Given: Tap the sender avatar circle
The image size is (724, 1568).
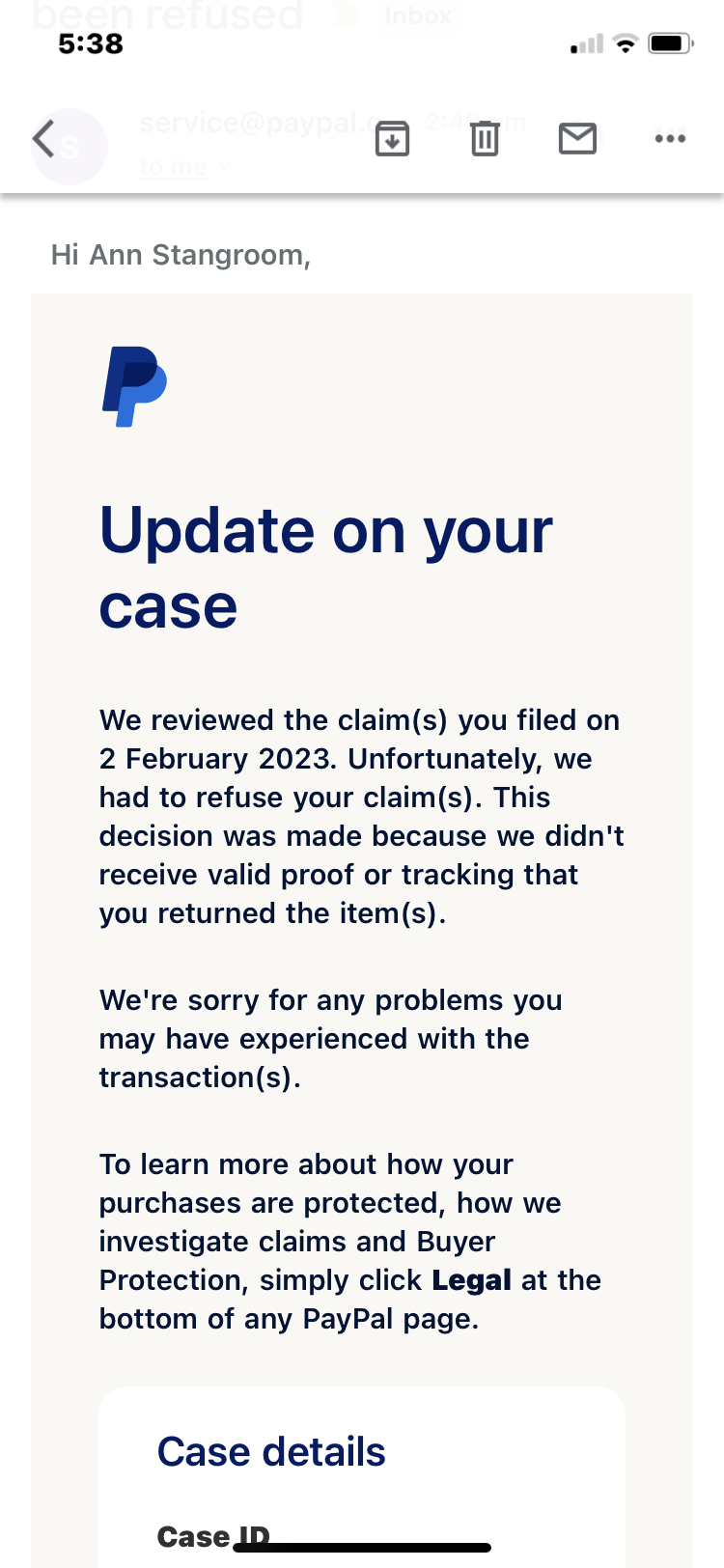Looking at the screenshot, I should (x=70, y=147).
